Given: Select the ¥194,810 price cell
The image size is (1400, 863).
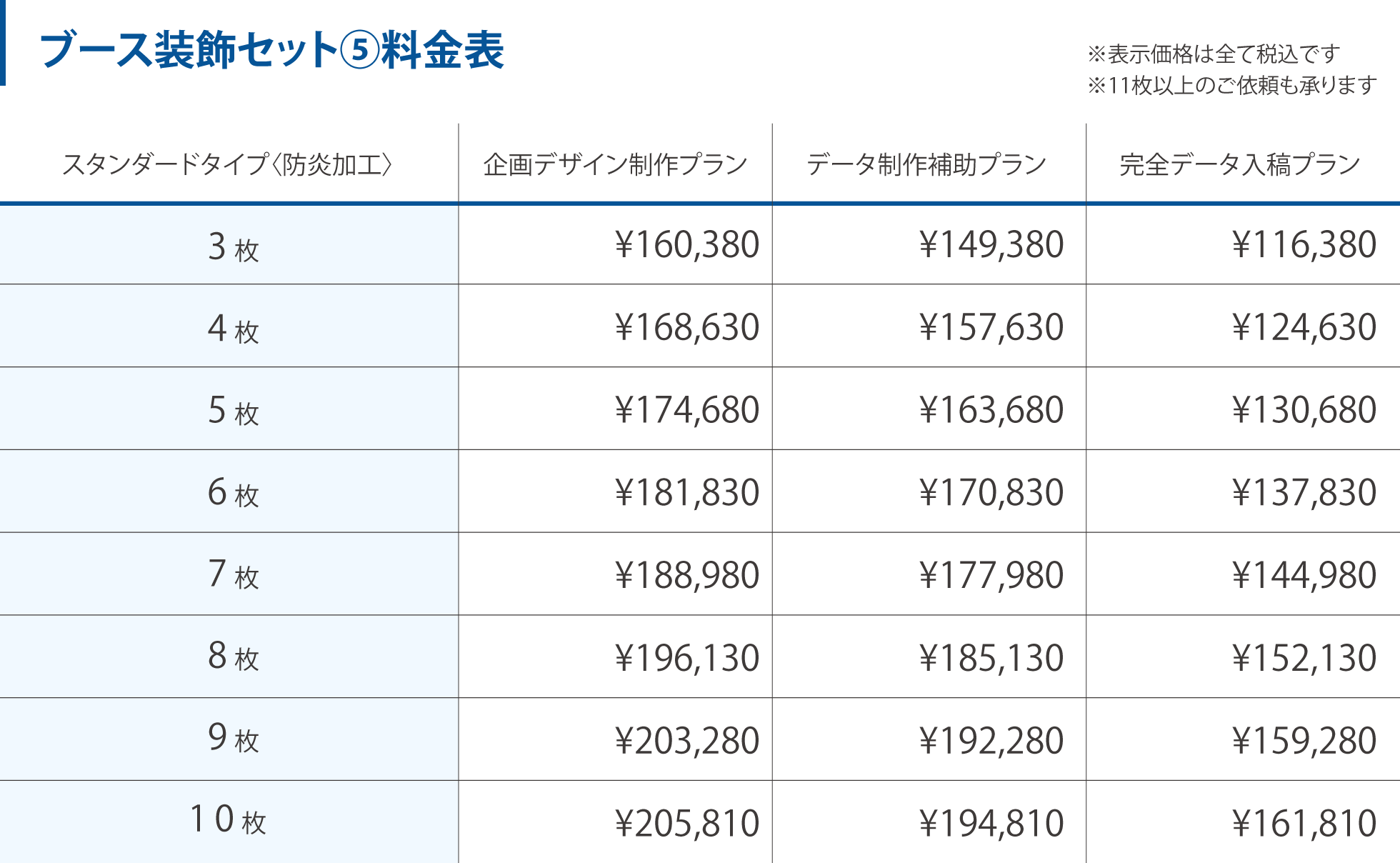Looking at the screenshot, I should click(x=991, y=823).
